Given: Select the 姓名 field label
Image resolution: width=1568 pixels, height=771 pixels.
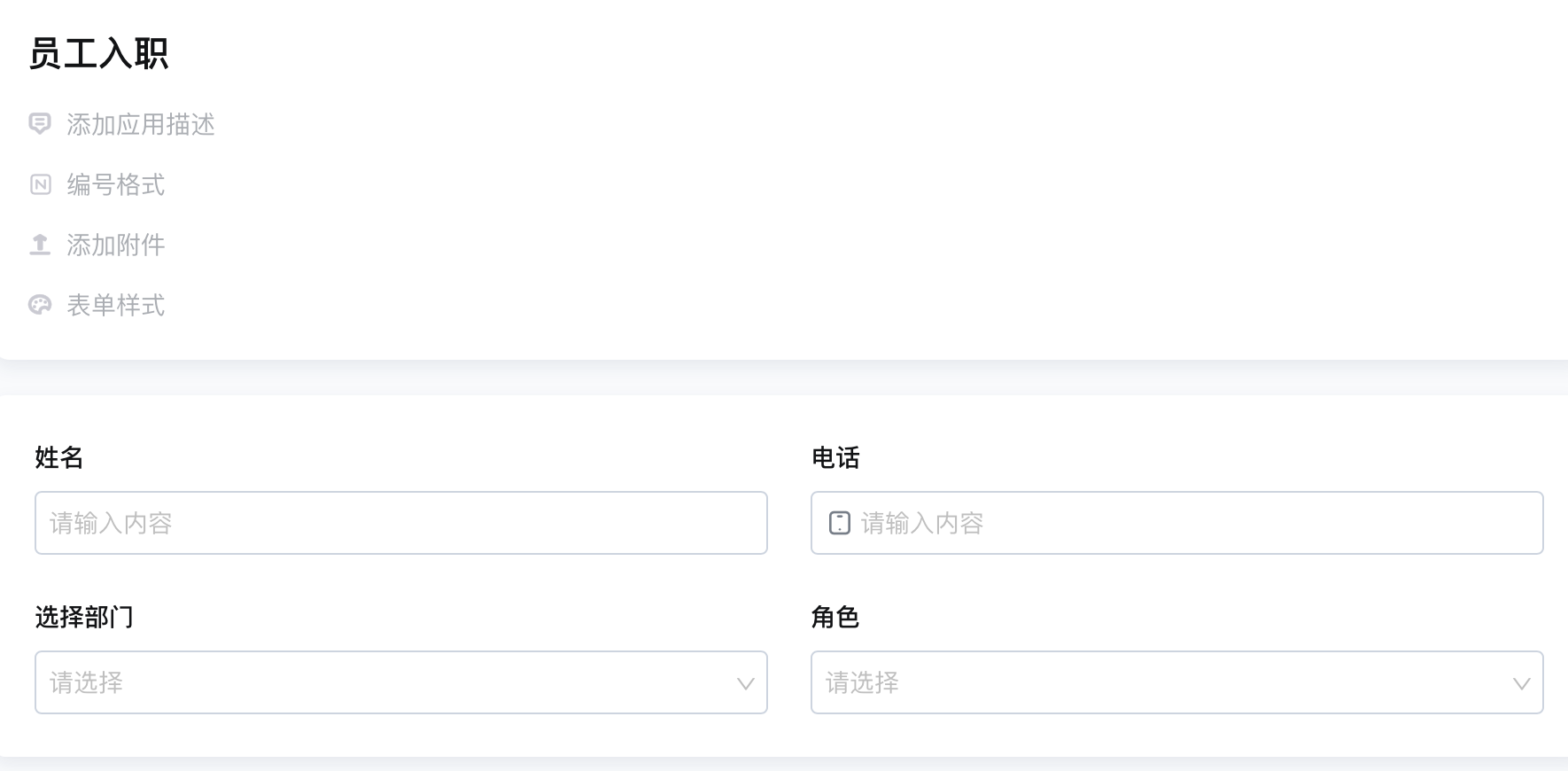Looking at the screenshot, I should [x=59, y=457].
